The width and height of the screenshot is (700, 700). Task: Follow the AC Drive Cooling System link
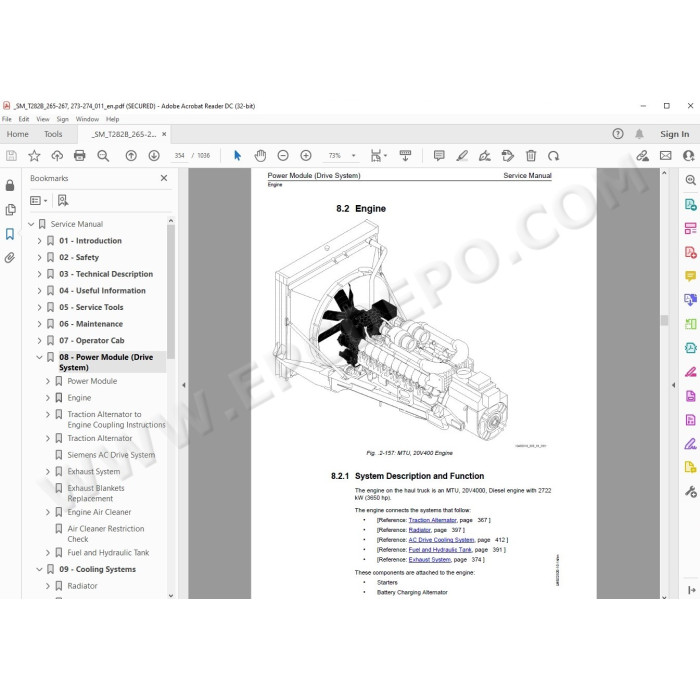(441, 540)
